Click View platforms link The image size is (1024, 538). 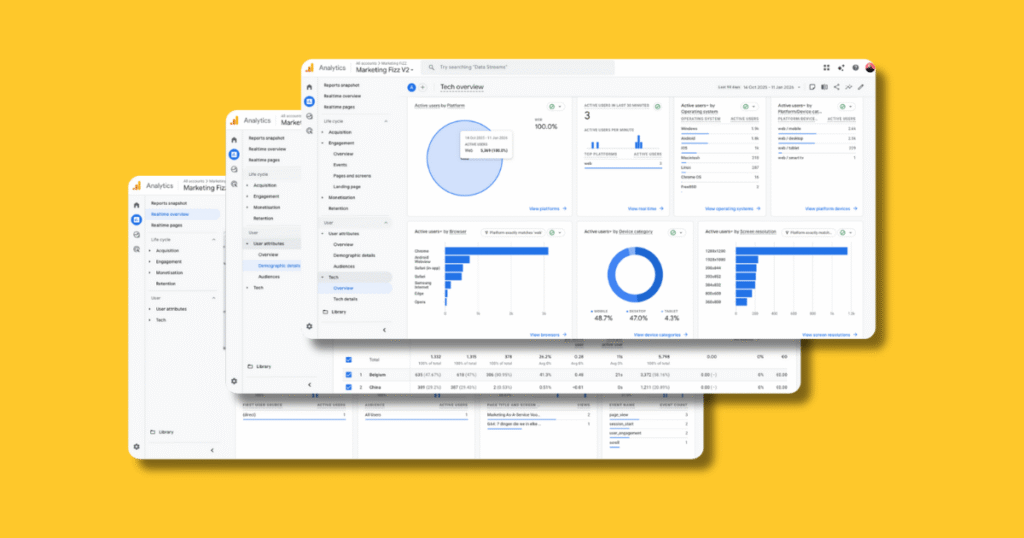coord(547,209)
